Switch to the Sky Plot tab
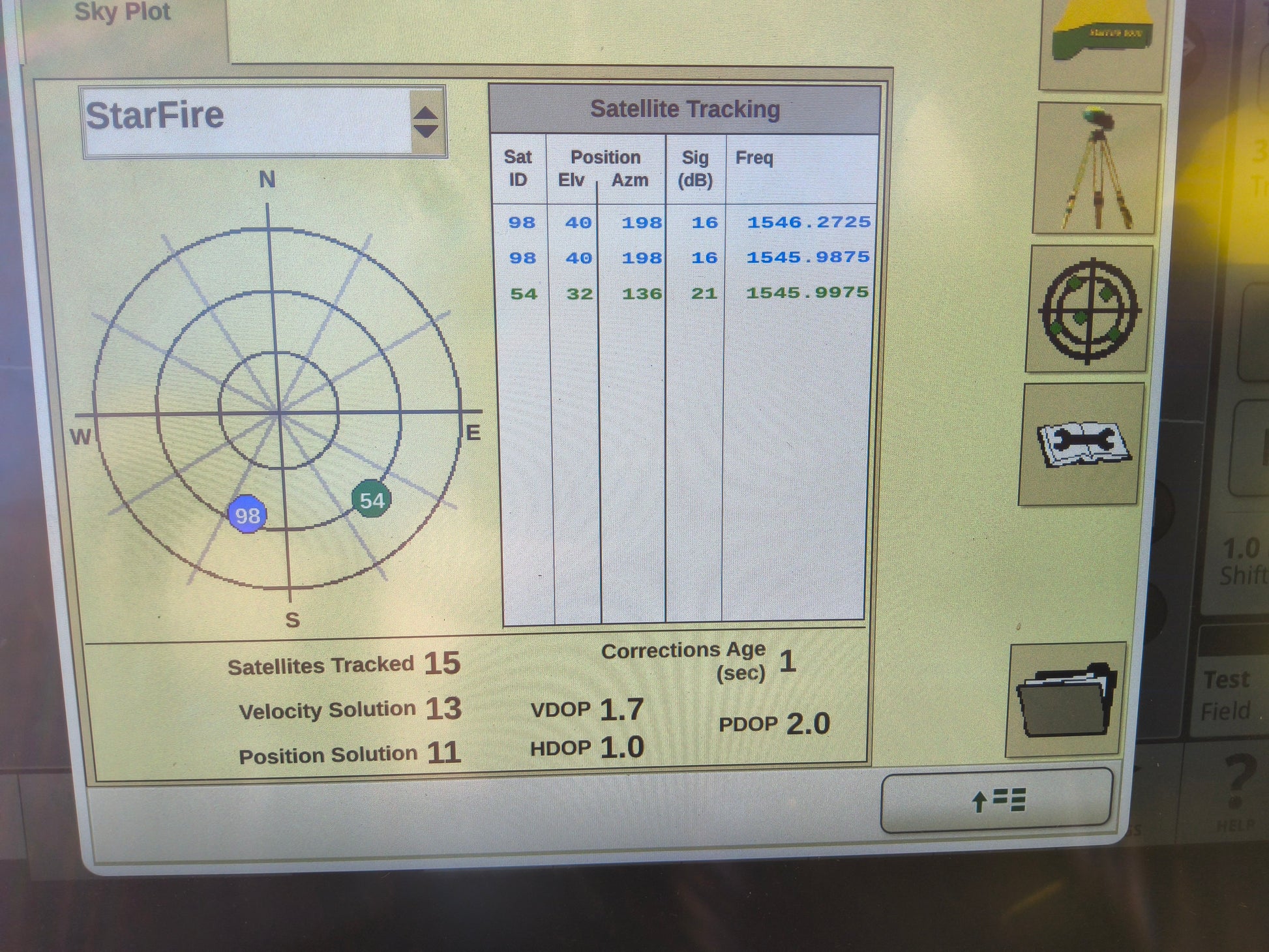Image resolution: width=1269 pixels, height=952 pixels. coord(123,13)
